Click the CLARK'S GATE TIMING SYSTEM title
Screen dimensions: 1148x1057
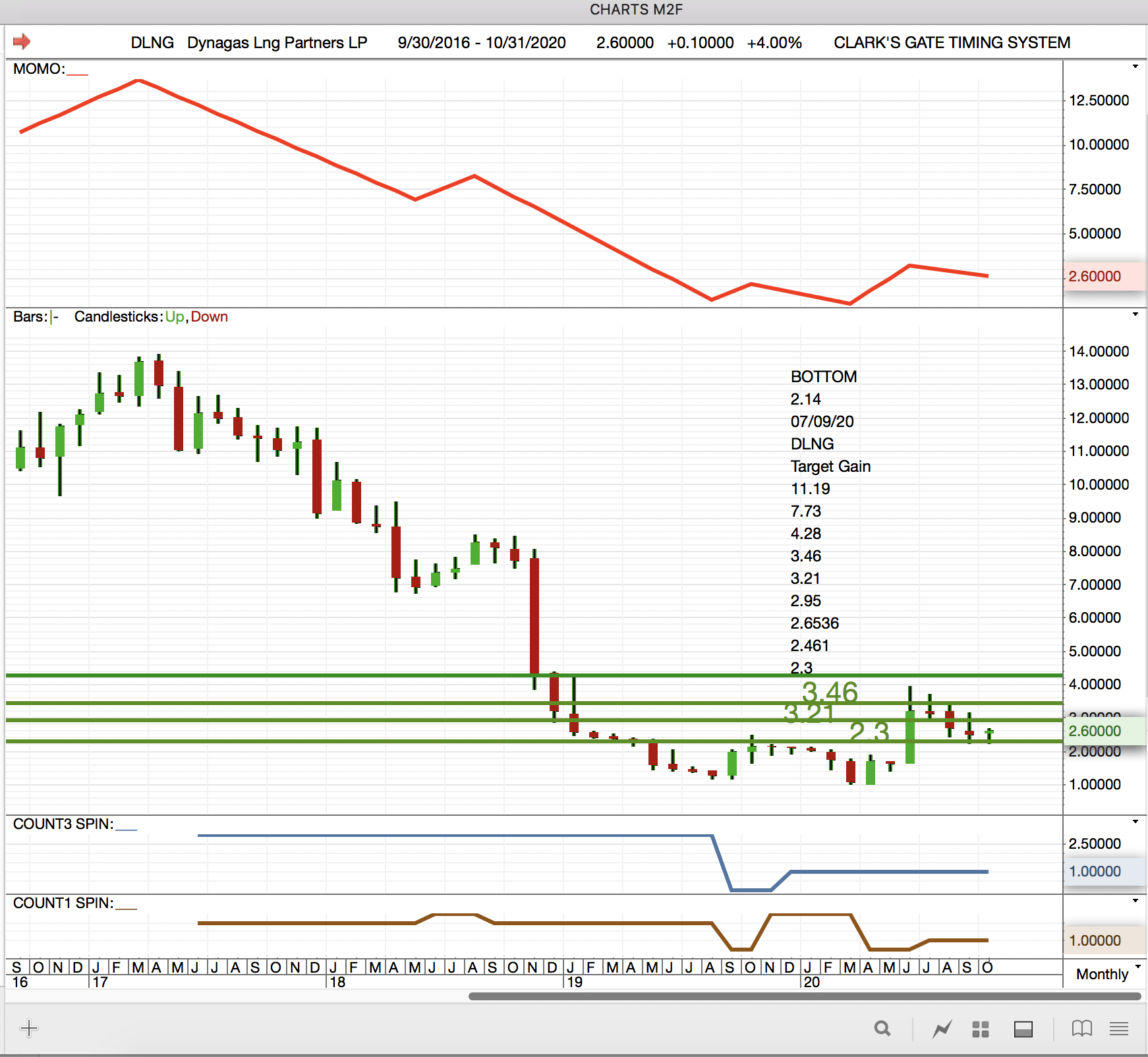[x=952, y=43]
